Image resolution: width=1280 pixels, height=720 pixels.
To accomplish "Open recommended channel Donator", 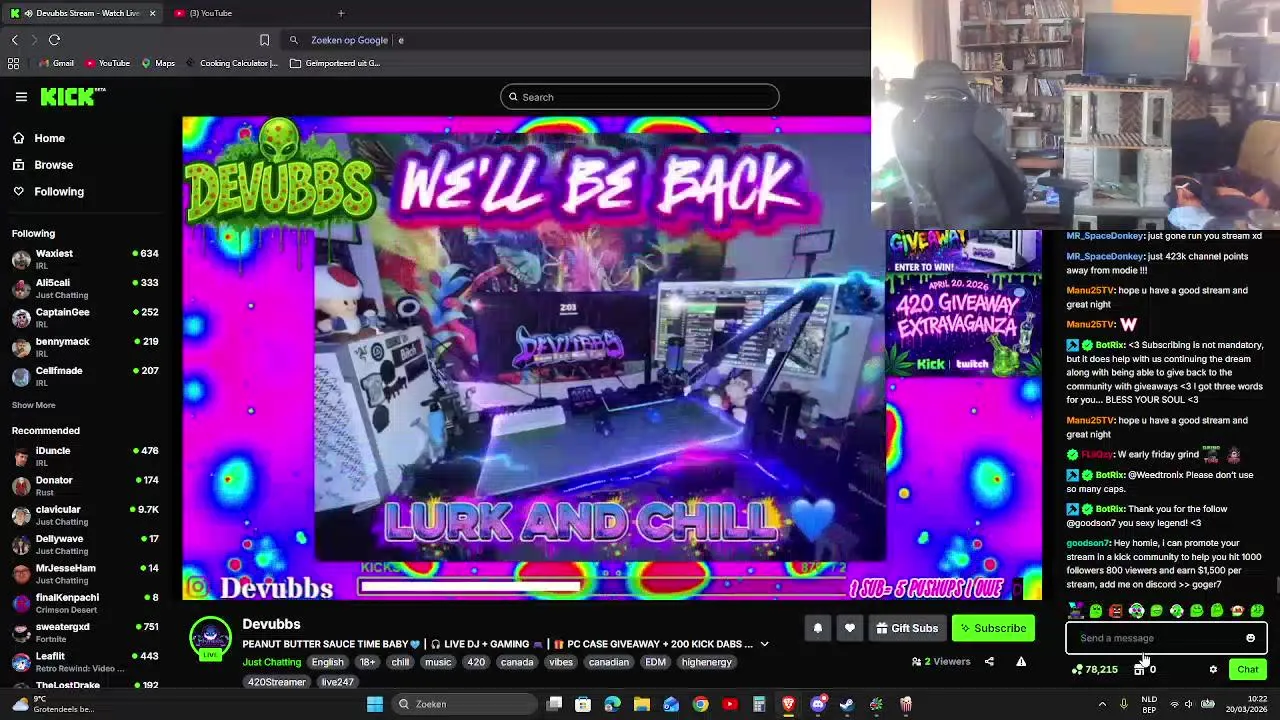I will click(85, 486).
